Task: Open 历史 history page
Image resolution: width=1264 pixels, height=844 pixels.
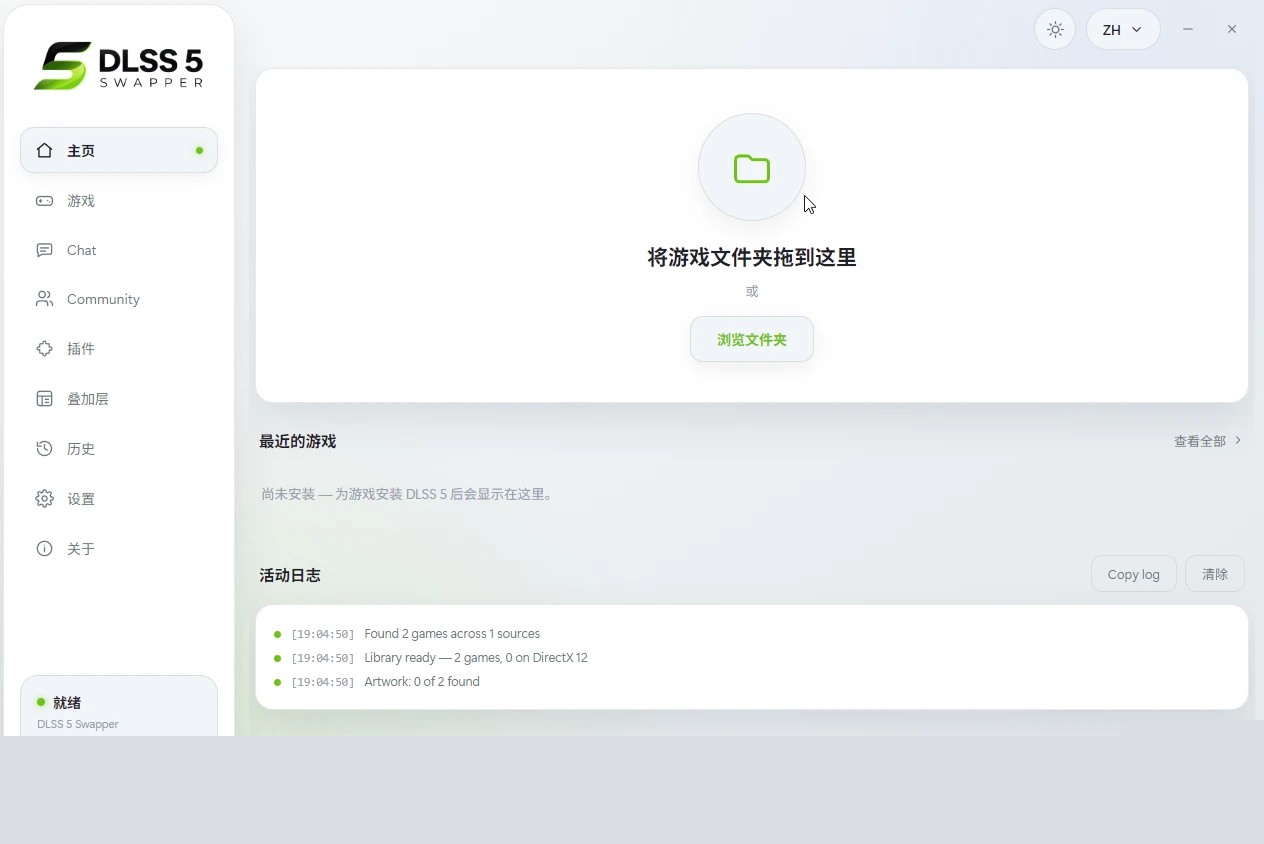Action: 119,449
